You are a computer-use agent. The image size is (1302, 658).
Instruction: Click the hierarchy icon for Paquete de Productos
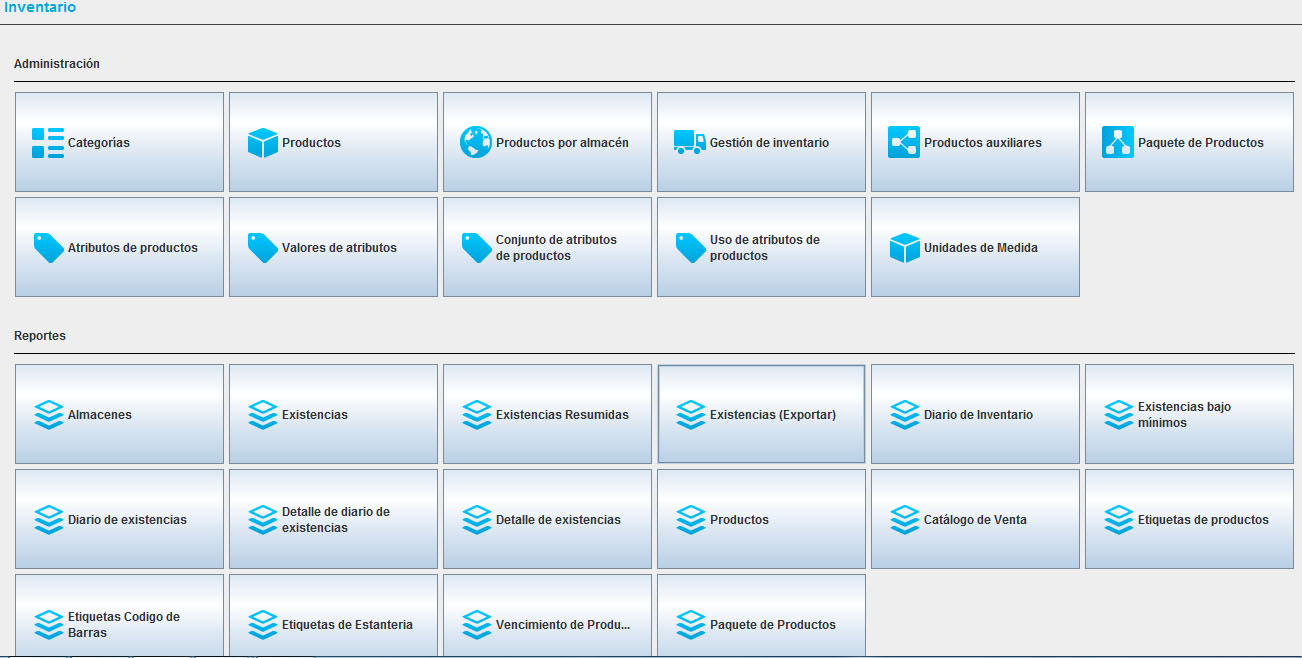coord(1118,143)
